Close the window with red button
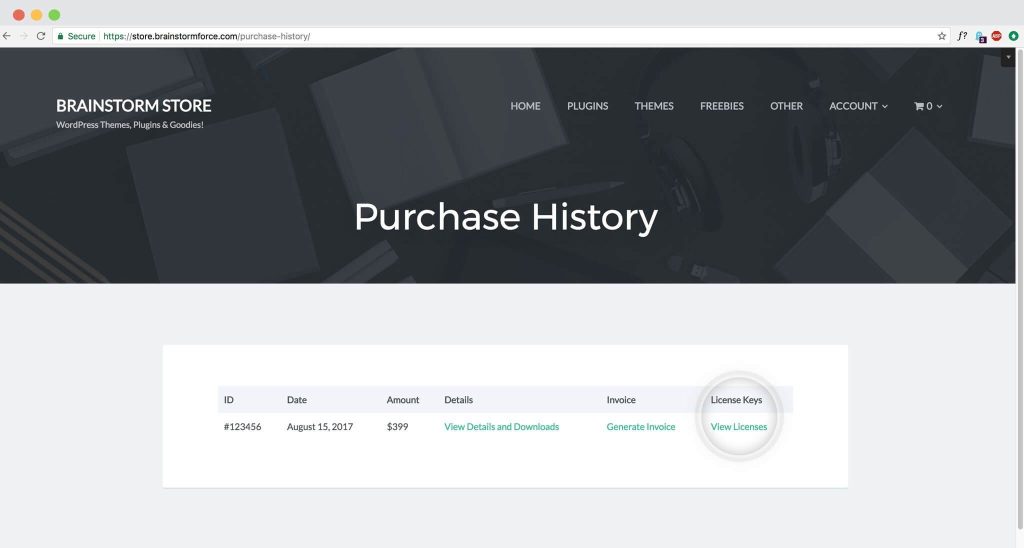The height and width of the screenshot is (548, 1024). coord(18,14)
